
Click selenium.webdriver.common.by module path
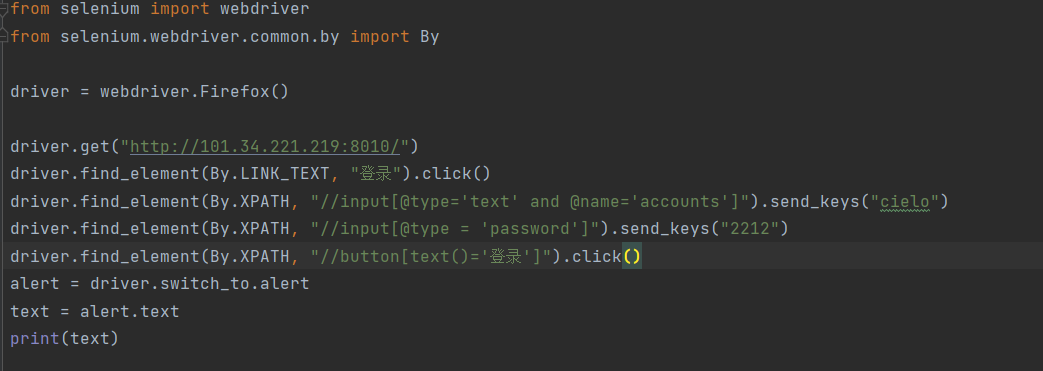200,37
